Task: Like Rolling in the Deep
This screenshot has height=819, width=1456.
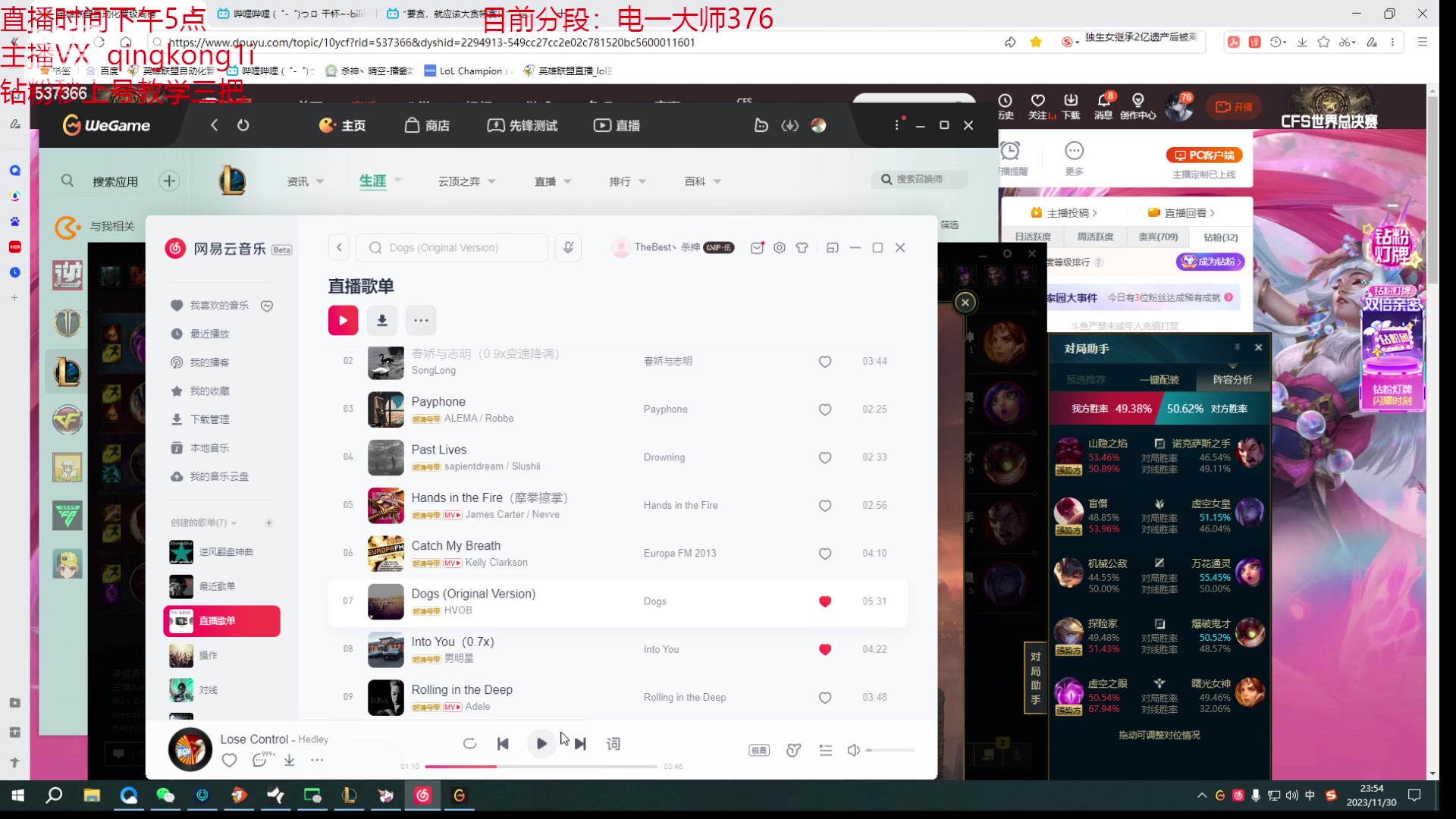Action: (x=825, y=698)
